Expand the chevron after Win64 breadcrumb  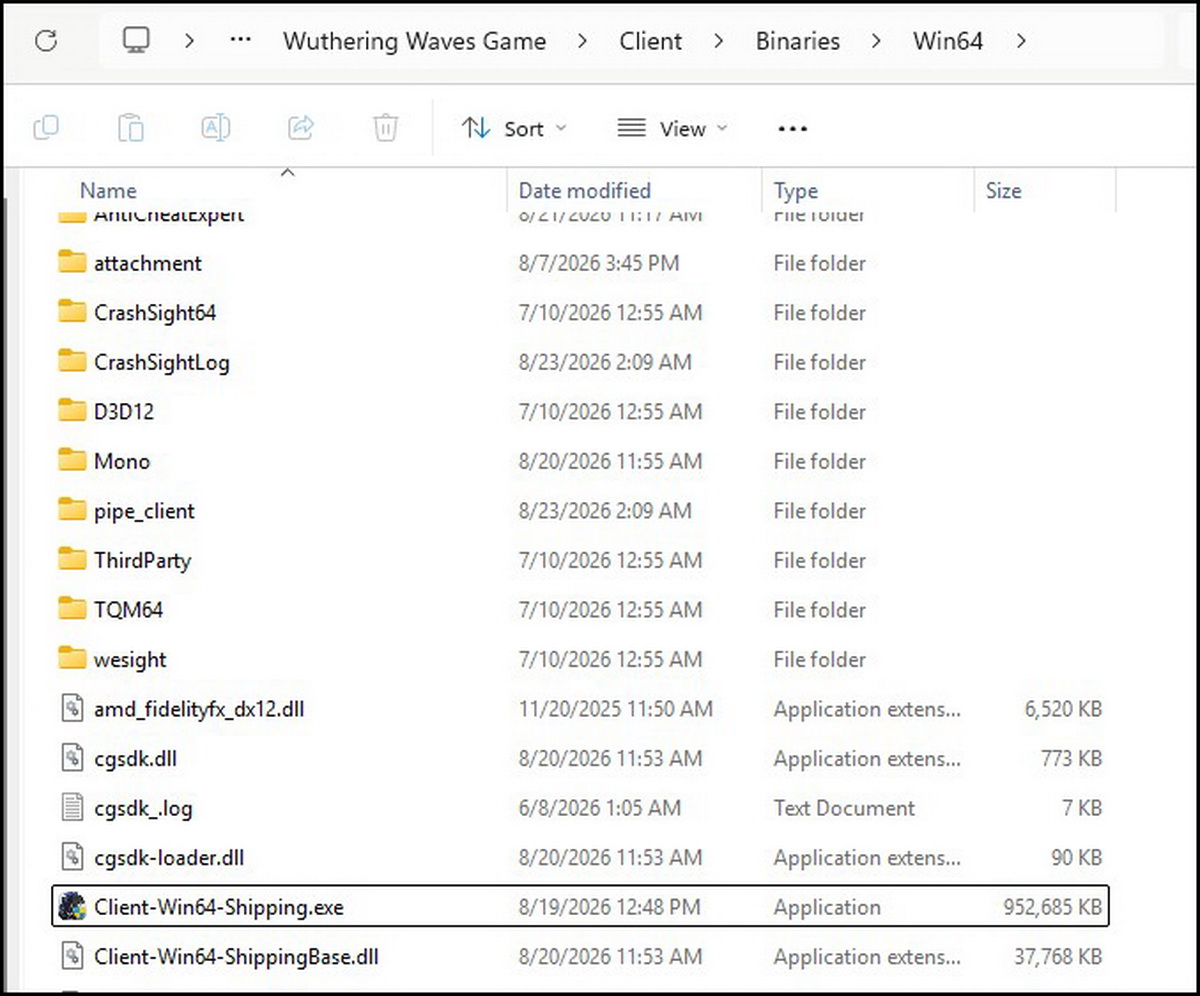pyautogui.click(x=1020, y=41)
